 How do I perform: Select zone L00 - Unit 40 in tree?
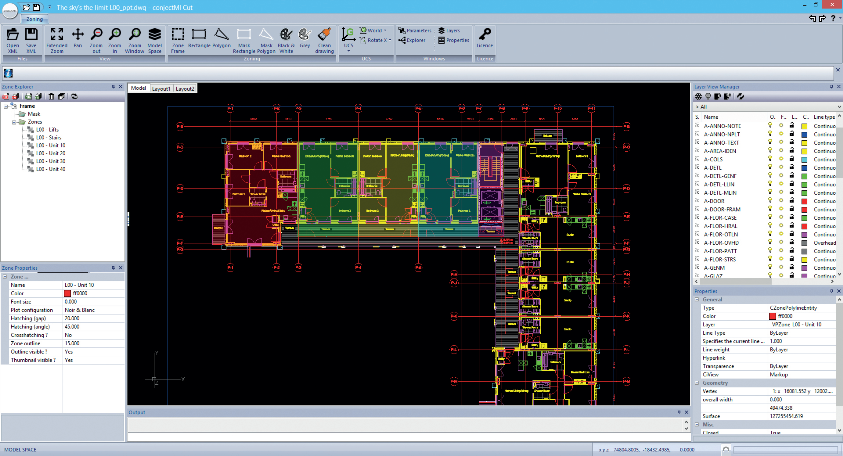click(51, 169)
